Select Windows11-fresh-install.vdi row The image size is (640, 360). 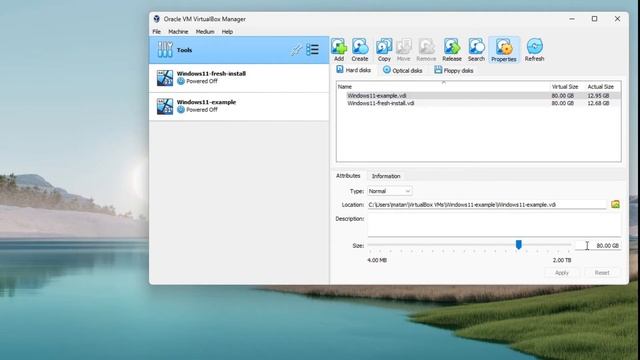point(478,103)
